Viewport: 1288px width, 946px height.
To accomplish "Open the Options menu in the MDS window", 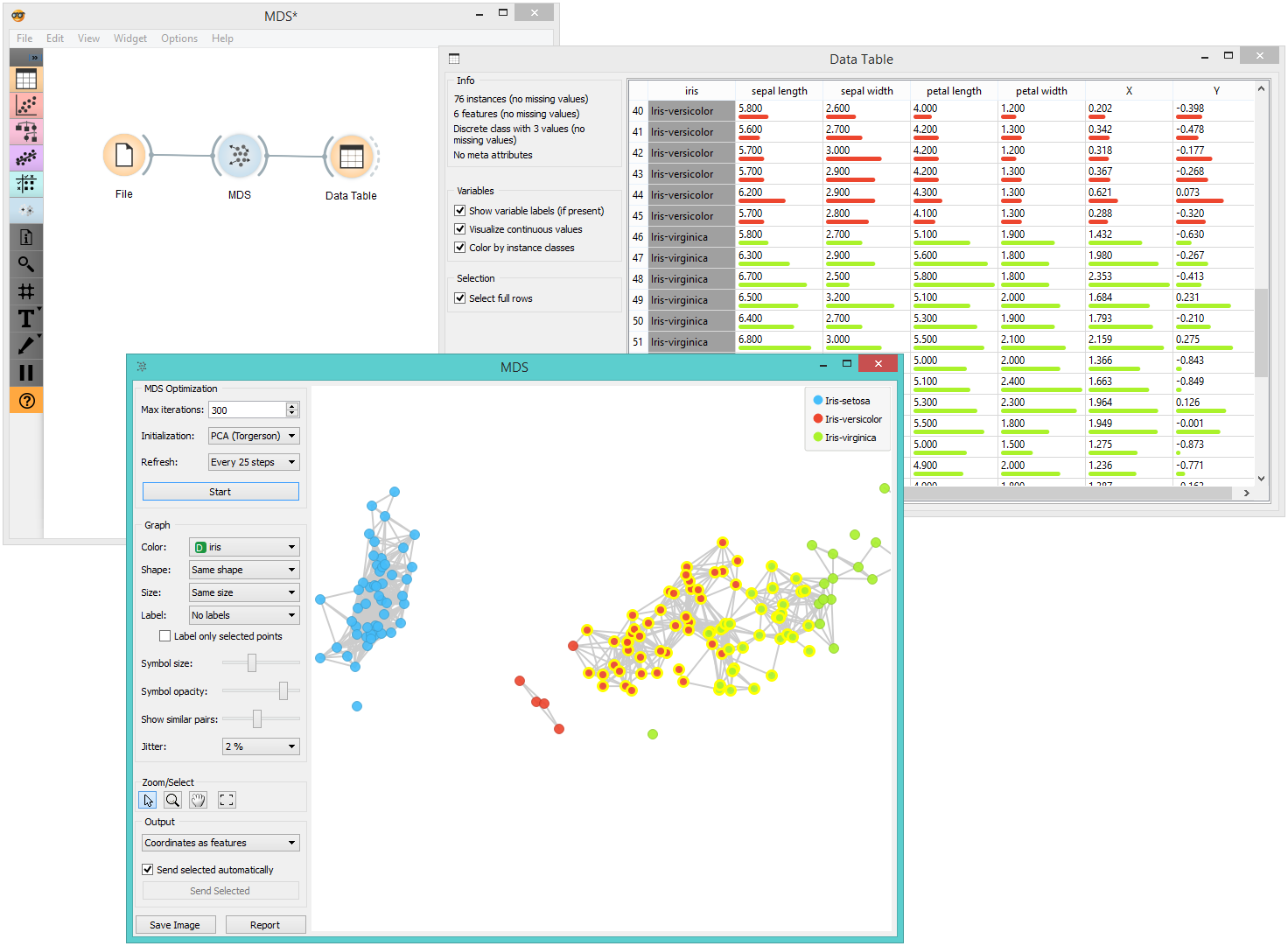I will tap(179, 39).
